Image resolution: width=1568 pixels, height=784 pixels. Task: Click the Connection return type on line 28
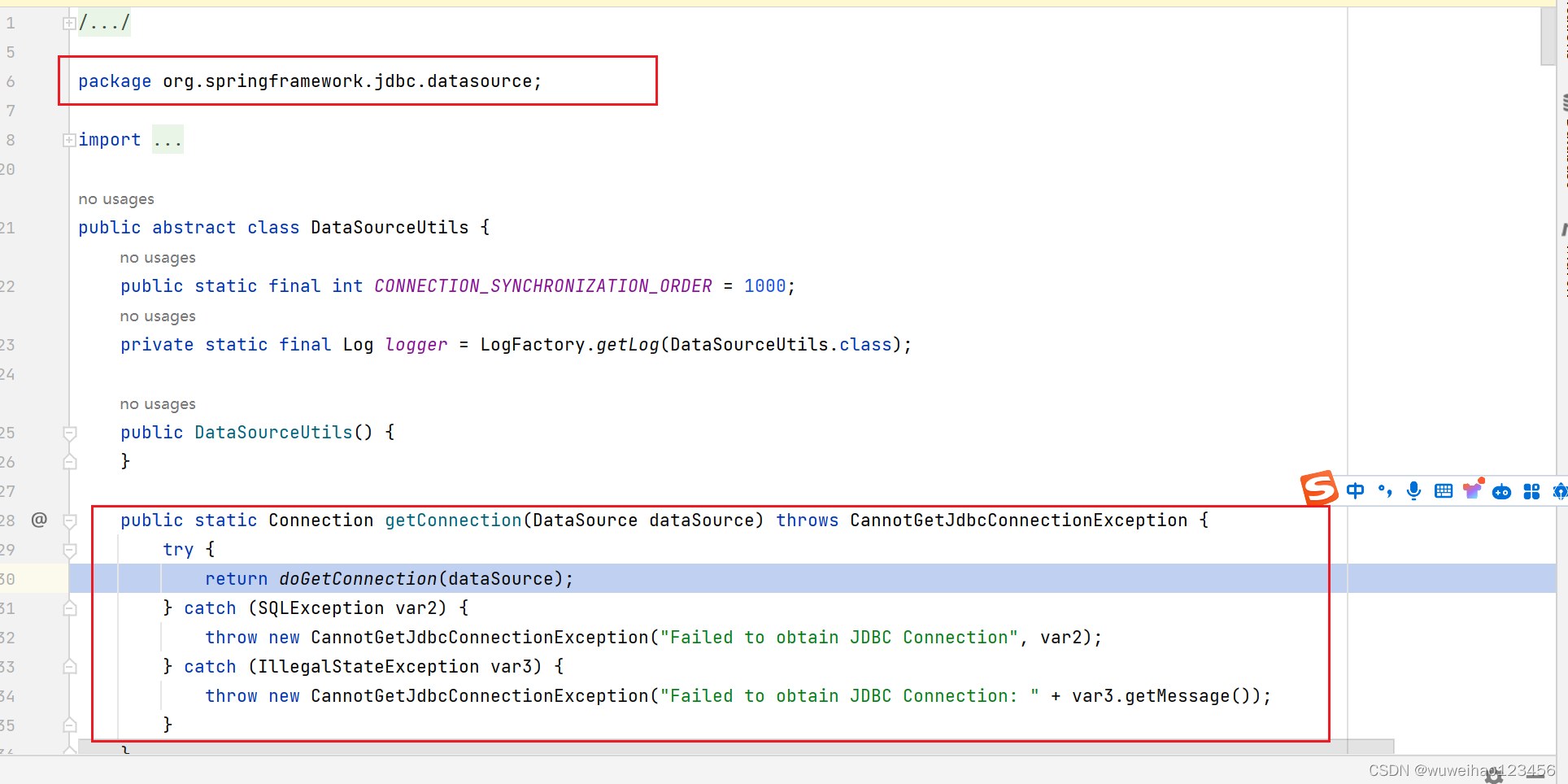click(x=321, y=520)
